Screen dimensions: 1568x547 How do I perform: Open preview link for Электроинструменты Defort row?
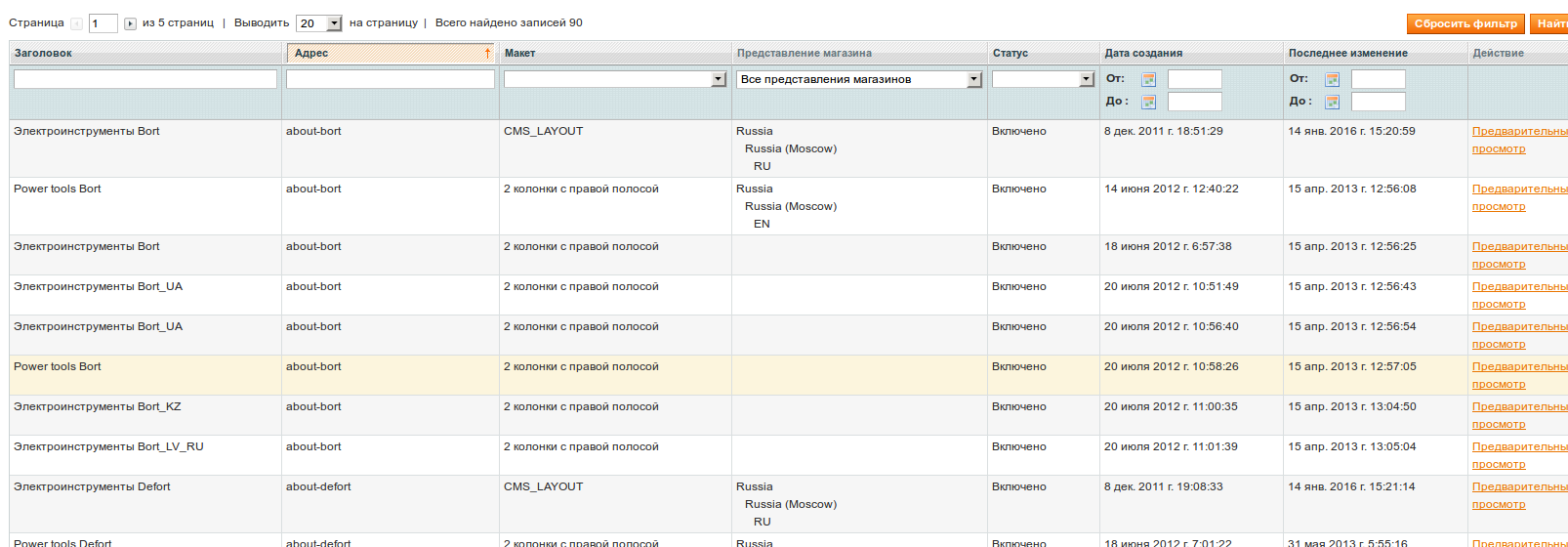[1519, 495]
